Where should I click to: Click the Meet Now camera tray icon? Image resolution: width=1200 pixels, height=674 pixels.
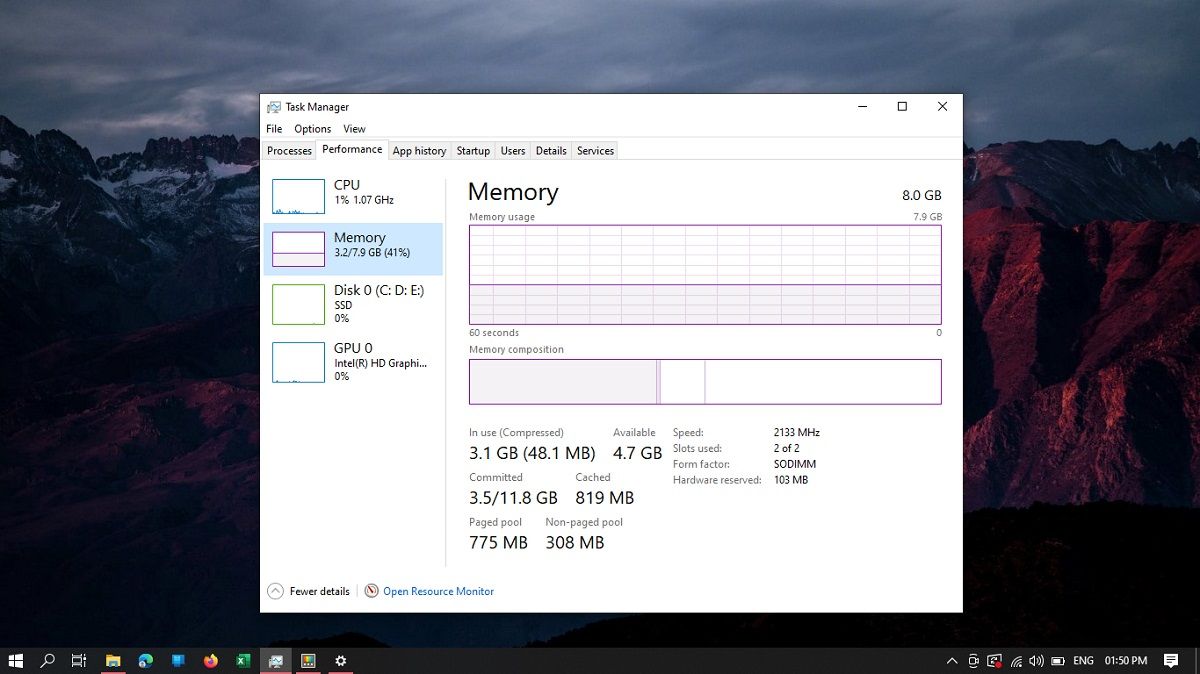[x=974, y=661]
